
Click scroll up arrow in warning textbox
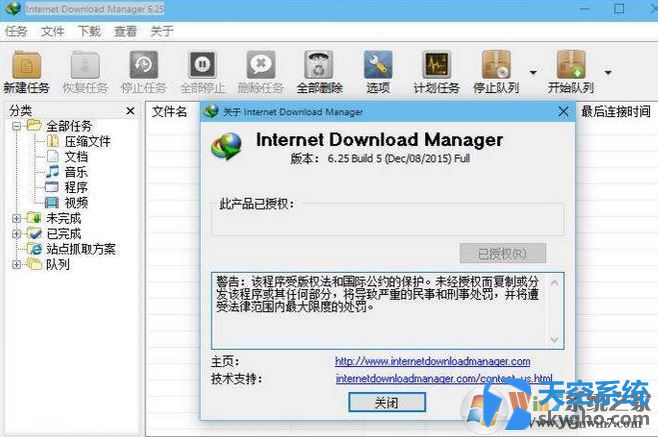point(554,283)
